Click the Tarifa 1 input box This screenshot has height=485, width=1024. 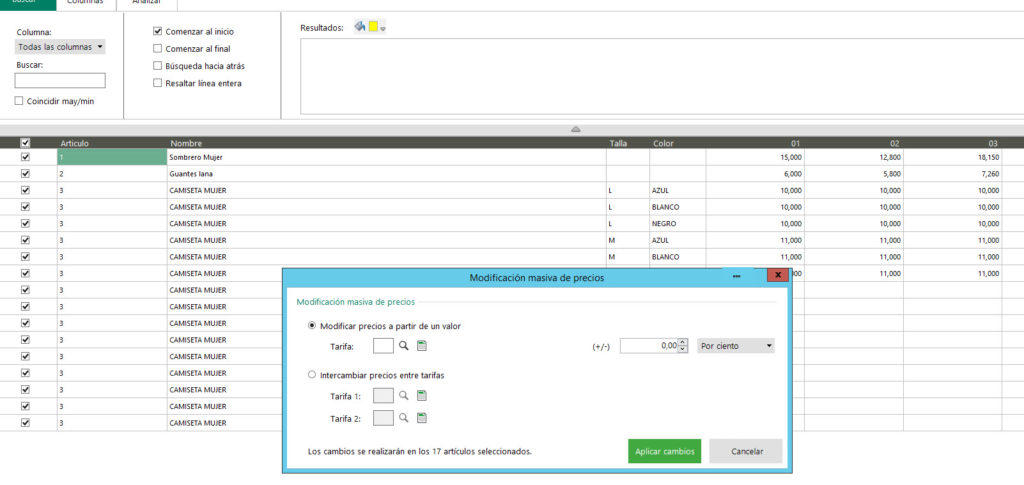(x=383, y=396)
